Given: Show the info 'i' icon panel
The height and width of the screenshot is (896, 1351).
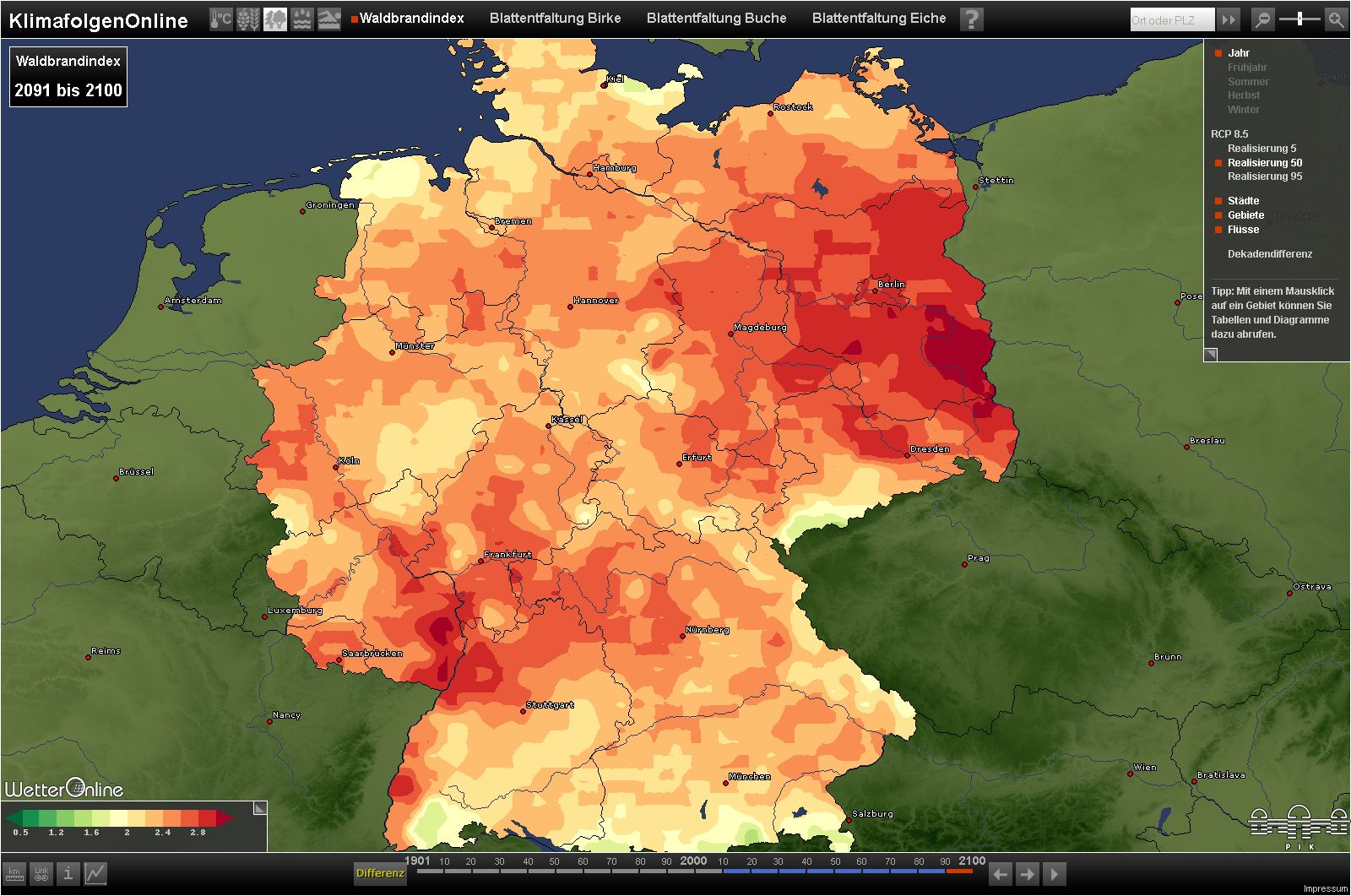Looking at the screenshot, I should (x=68, y=874).
